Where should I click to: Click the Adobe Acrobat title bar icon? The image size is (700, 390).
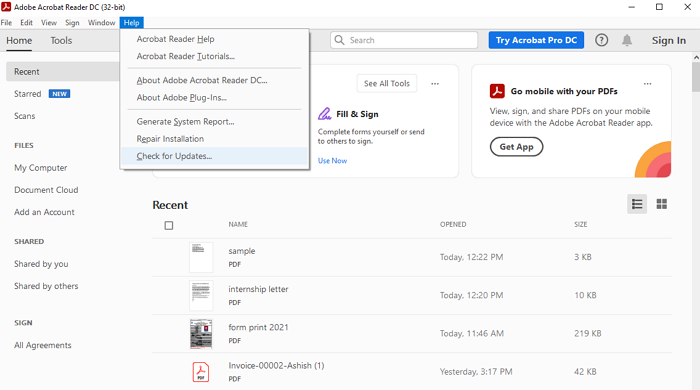pos(6,7)
